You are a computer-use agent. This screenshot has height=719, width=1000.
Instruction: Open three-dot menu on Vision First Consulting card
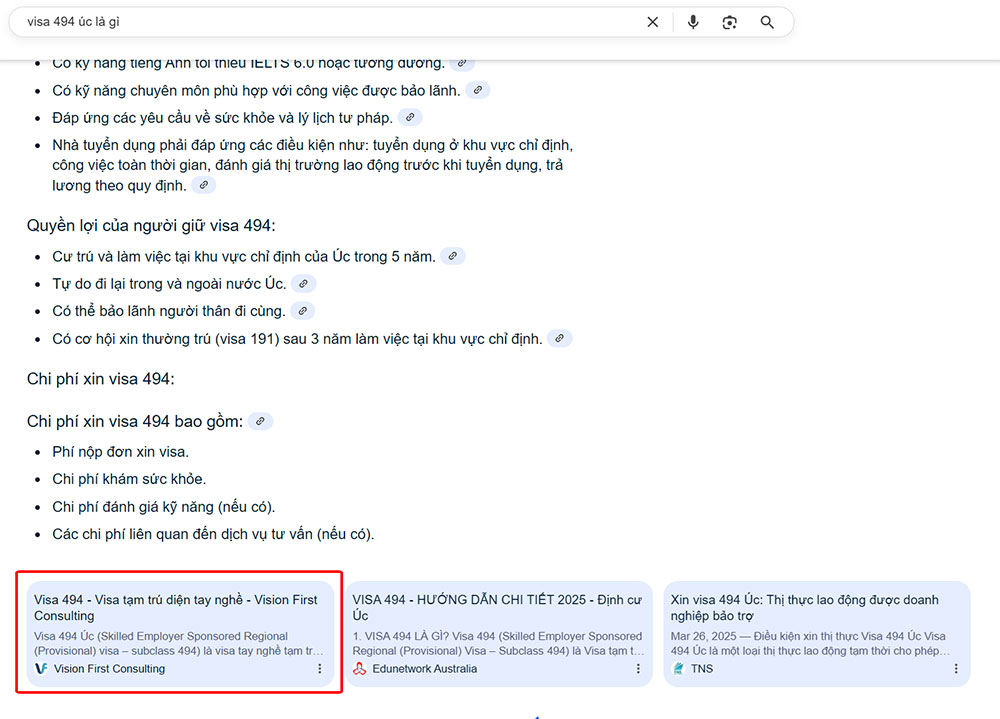click(x=320, y=669)
